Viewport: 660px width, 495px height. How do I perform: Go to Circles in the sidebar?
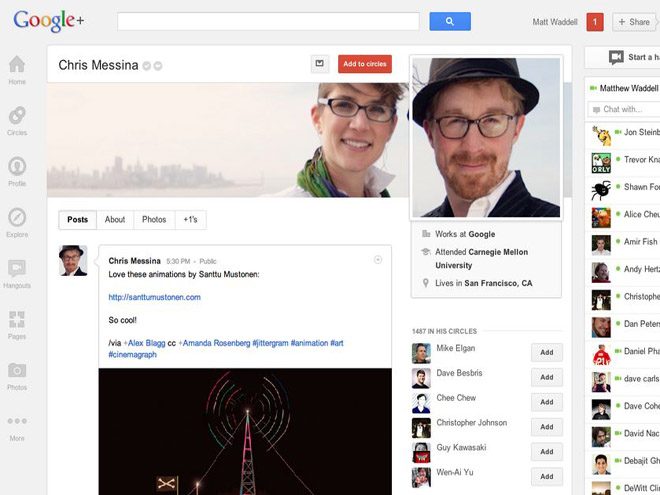click(17, 119)
